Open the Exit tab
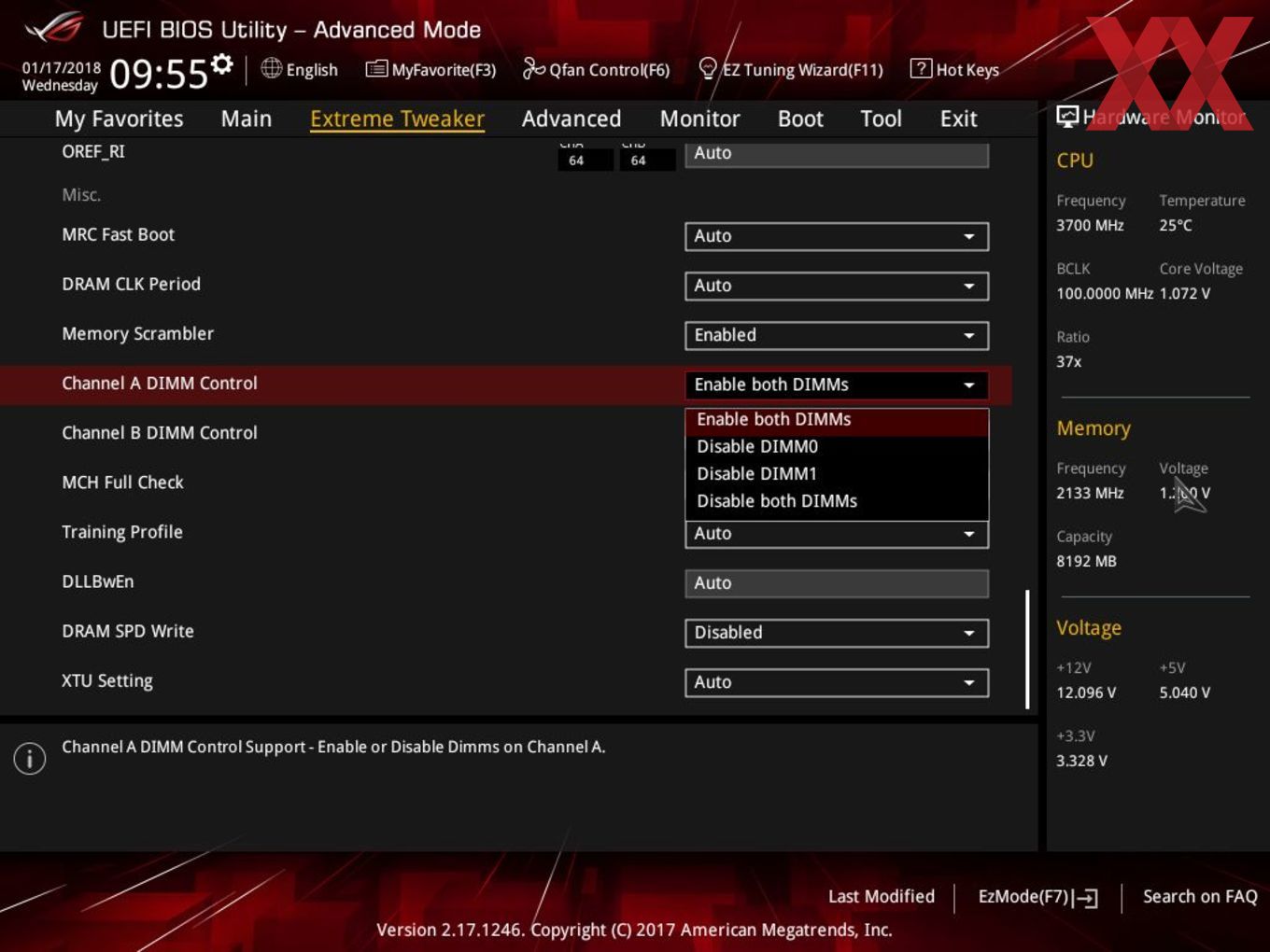The image size is (1270, 952). coord(958,119)
